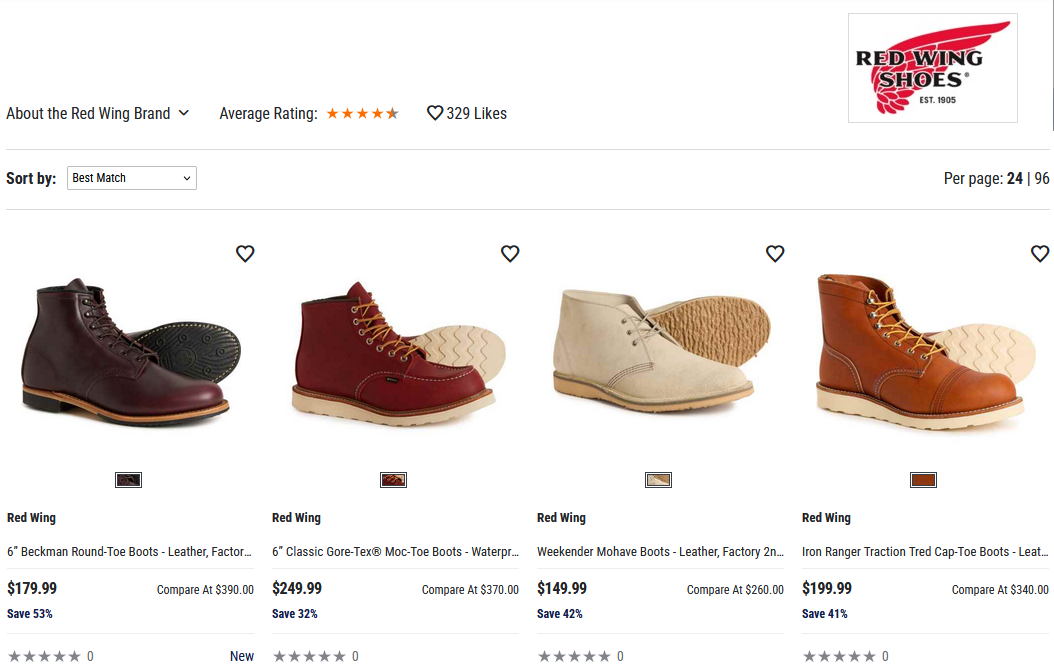Click heart icon on Classic Gore-Tex Moc-Toe Boots
The image size is (1054, 668).
(510, 254)
